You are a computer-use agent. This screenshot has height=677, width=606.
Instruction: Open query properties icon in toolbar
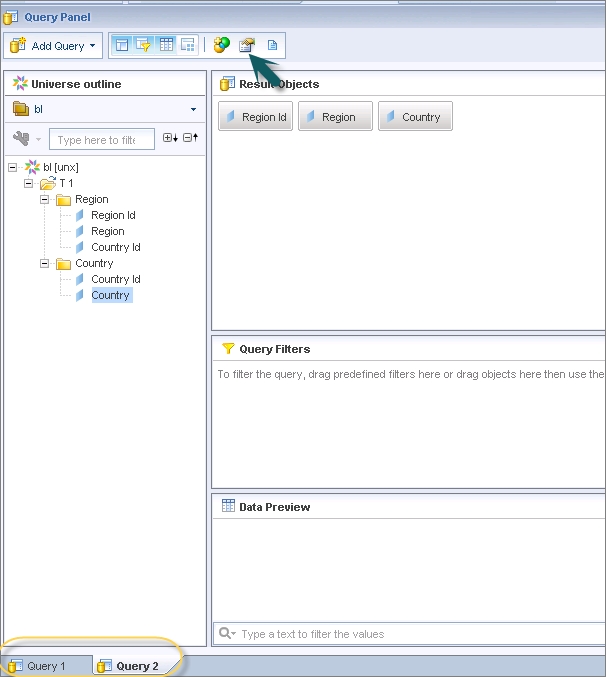247,45
